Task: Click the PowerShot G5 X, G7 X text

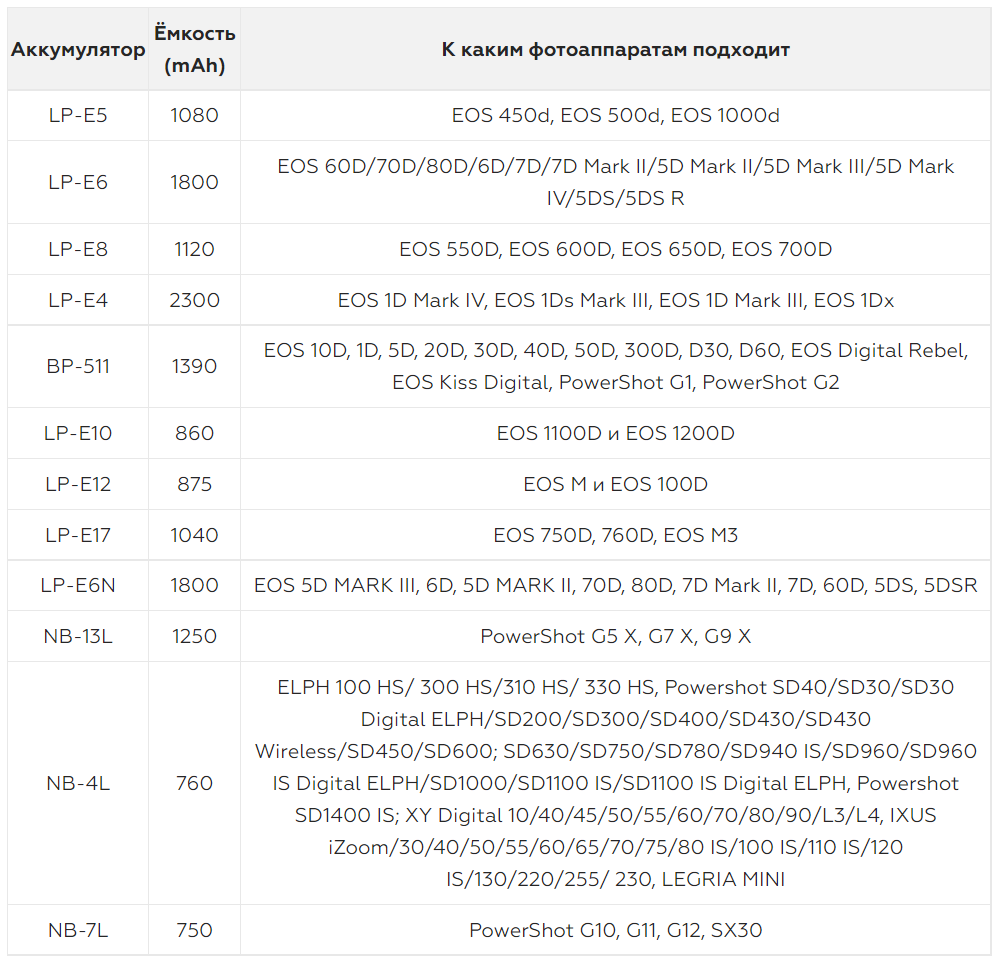Action: [589, 636]
